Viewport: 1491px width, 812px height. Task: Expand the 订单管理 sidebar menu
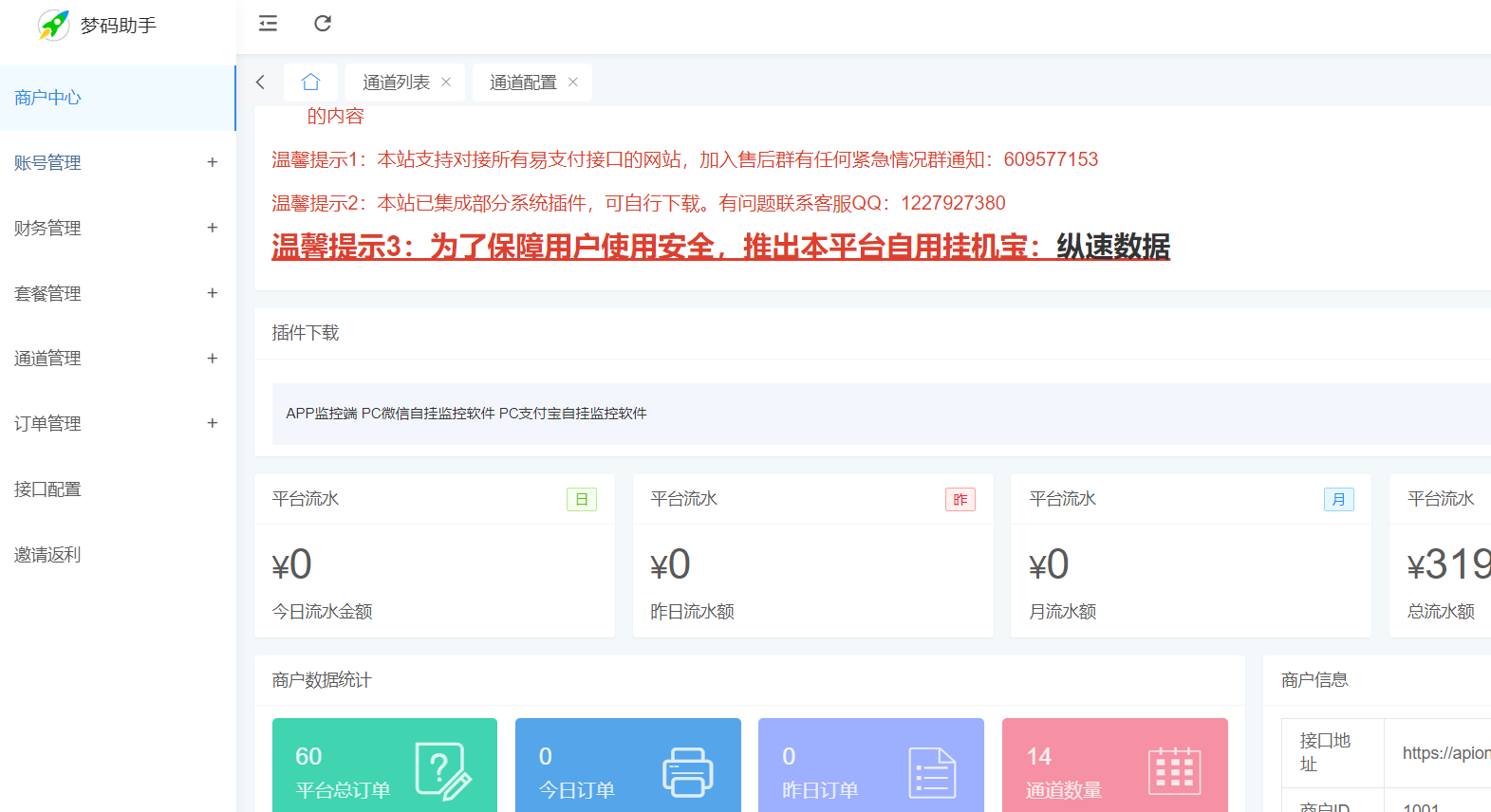click(213, 423)
